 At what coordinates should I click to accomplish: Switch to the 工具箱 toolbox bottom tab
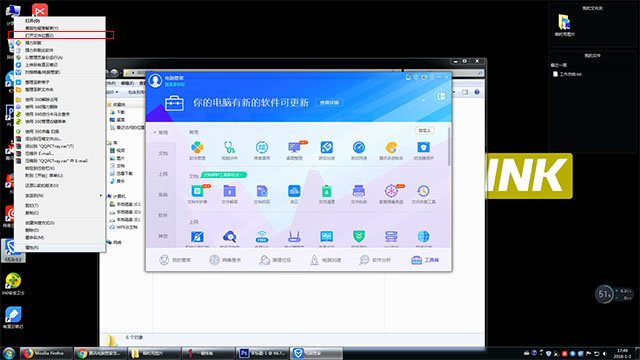tap(425, 260)
